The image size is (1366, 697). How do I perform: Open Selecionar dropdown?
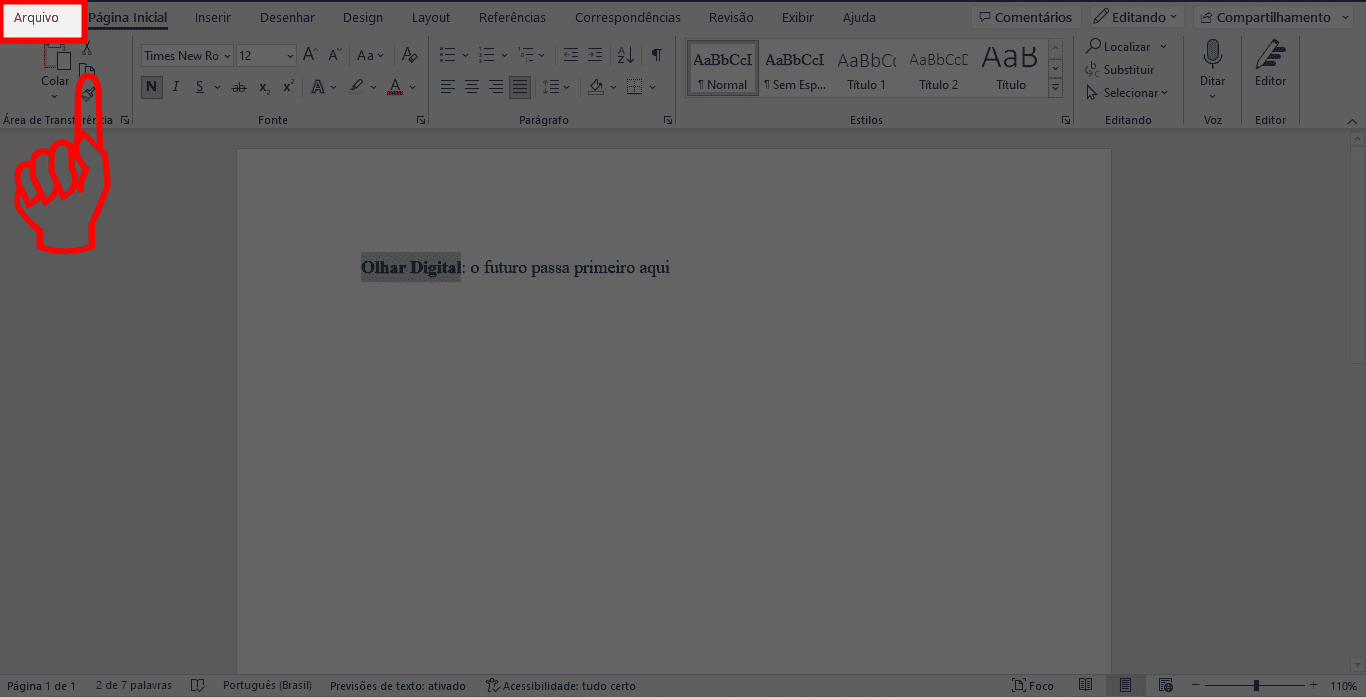[x=1127, y=93]
